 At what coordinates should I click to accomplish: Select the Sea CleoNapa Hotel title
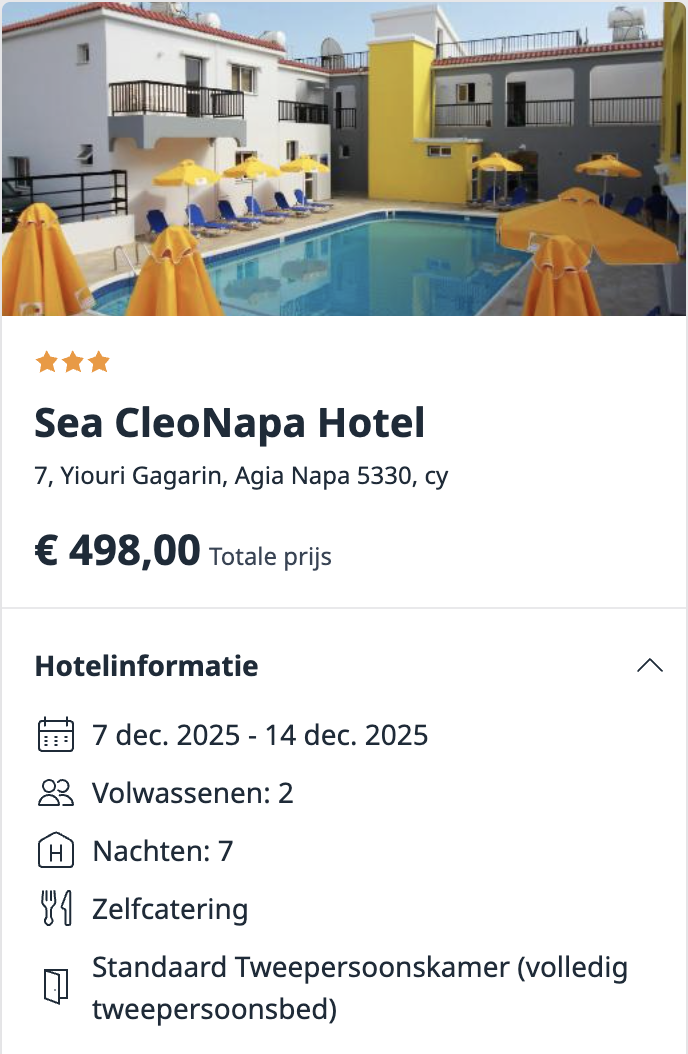coord(230,422)
